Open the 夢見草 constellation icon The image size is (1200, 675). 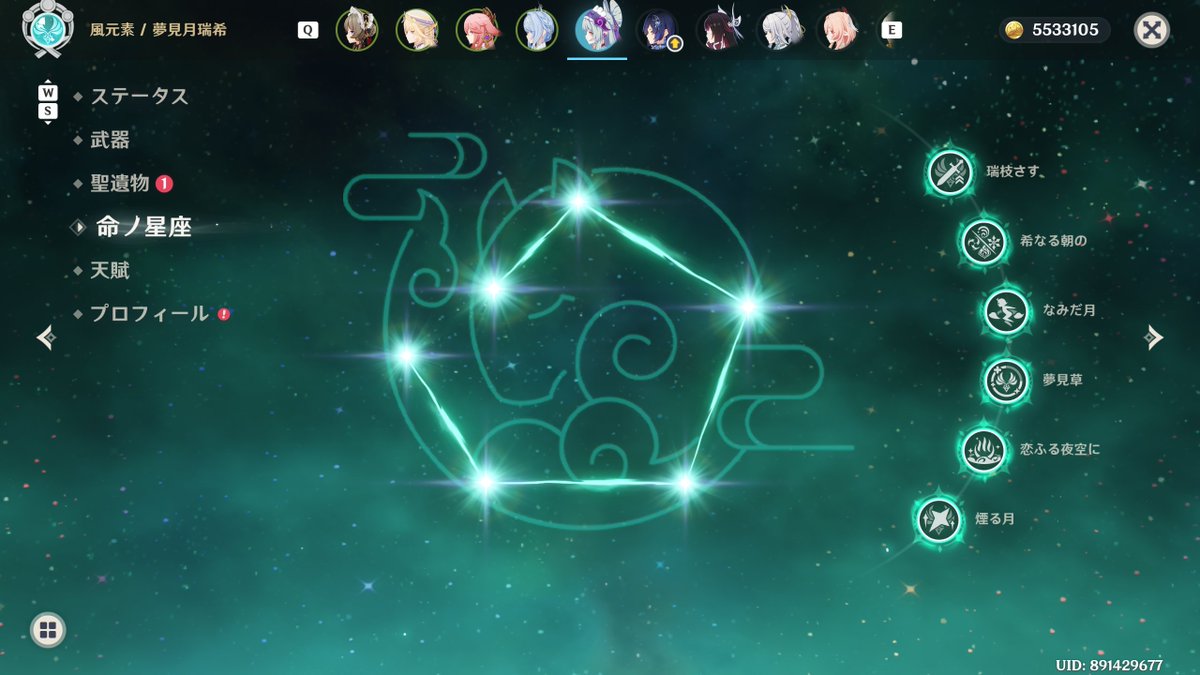pyautogui.click(x=1006, y=381)
